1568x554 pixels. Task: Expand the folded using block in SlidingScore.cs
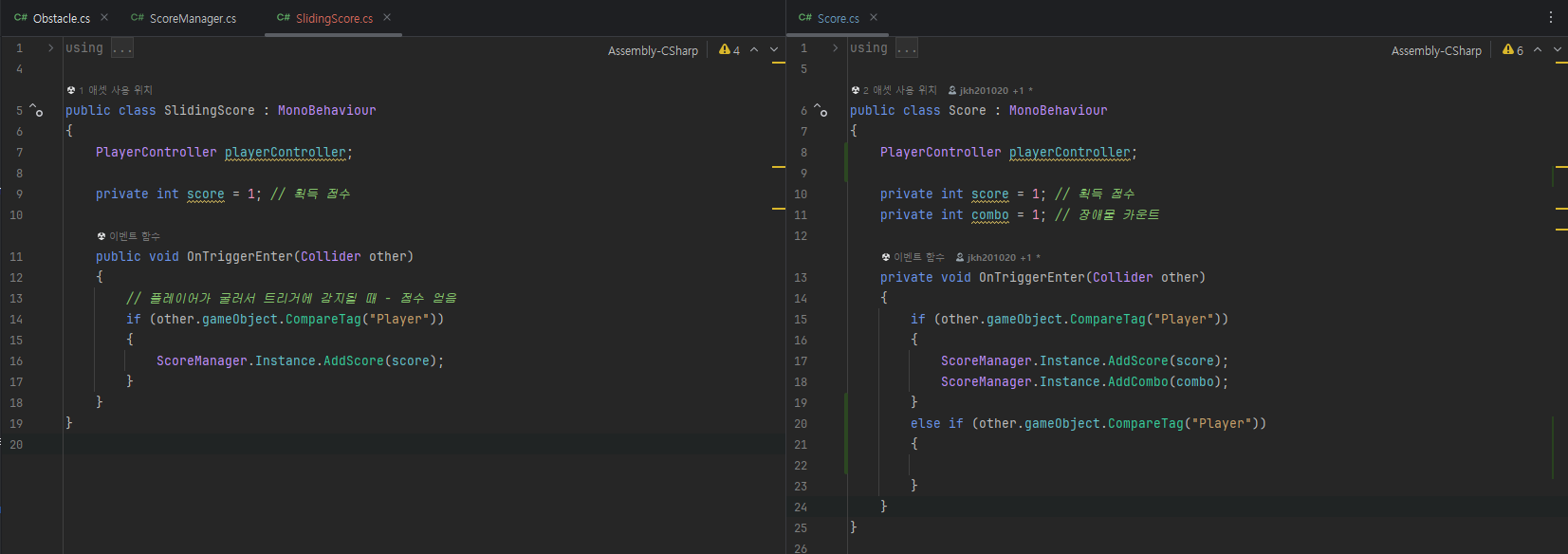point(50,48)
